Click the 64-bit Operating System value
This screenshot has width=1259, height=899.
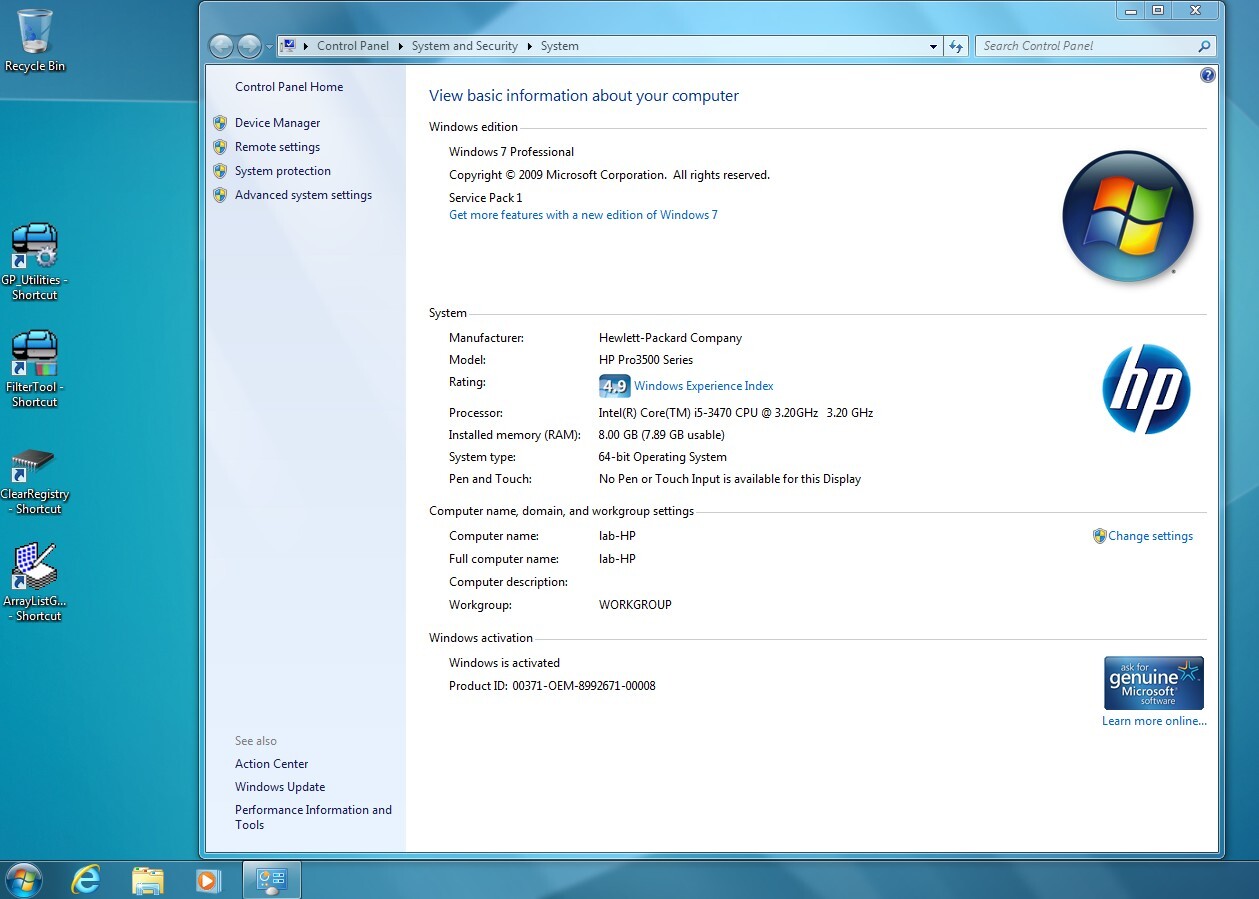tap(662, 457)
